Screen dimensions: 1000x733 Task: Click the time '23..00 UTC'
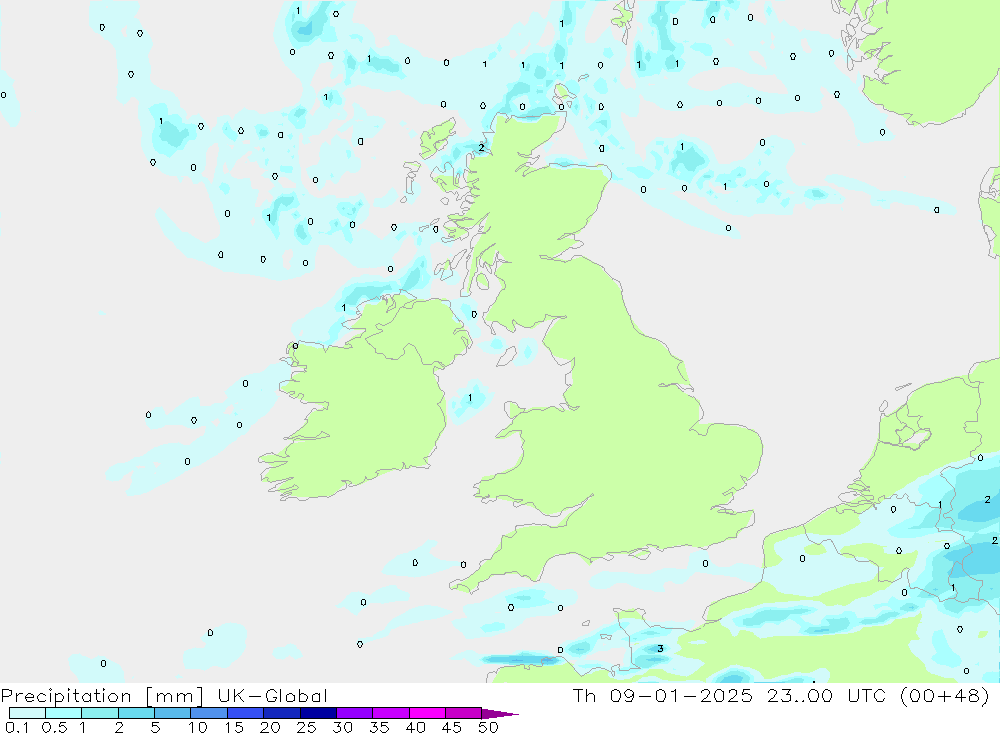point(827,695)
